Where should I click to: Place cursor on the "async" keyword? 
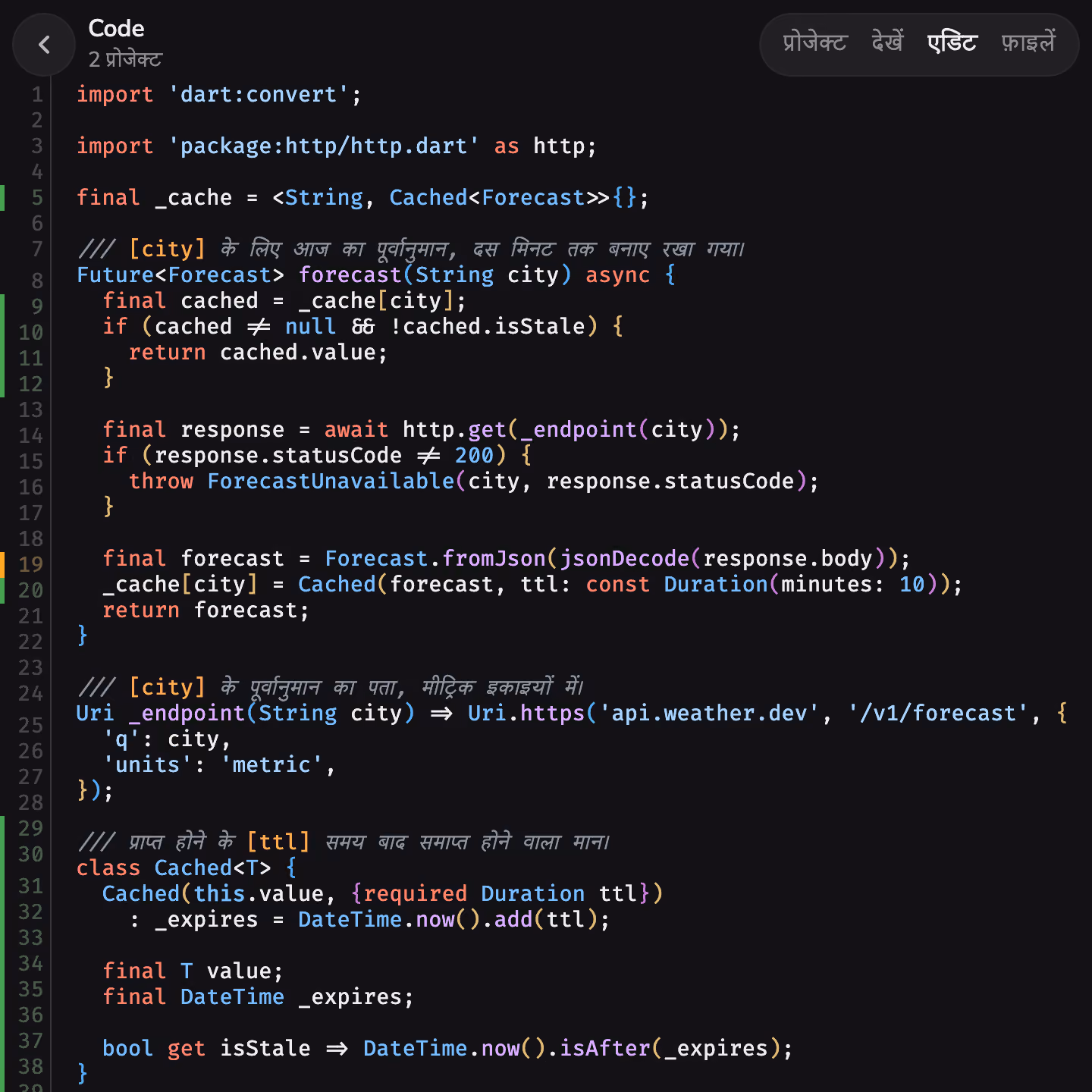point(617,275)
